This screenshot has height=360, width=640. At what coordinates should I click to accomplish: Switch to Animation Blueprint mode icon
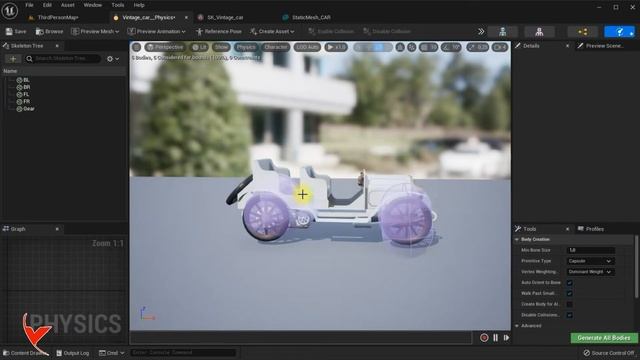(x=583, y=32)
